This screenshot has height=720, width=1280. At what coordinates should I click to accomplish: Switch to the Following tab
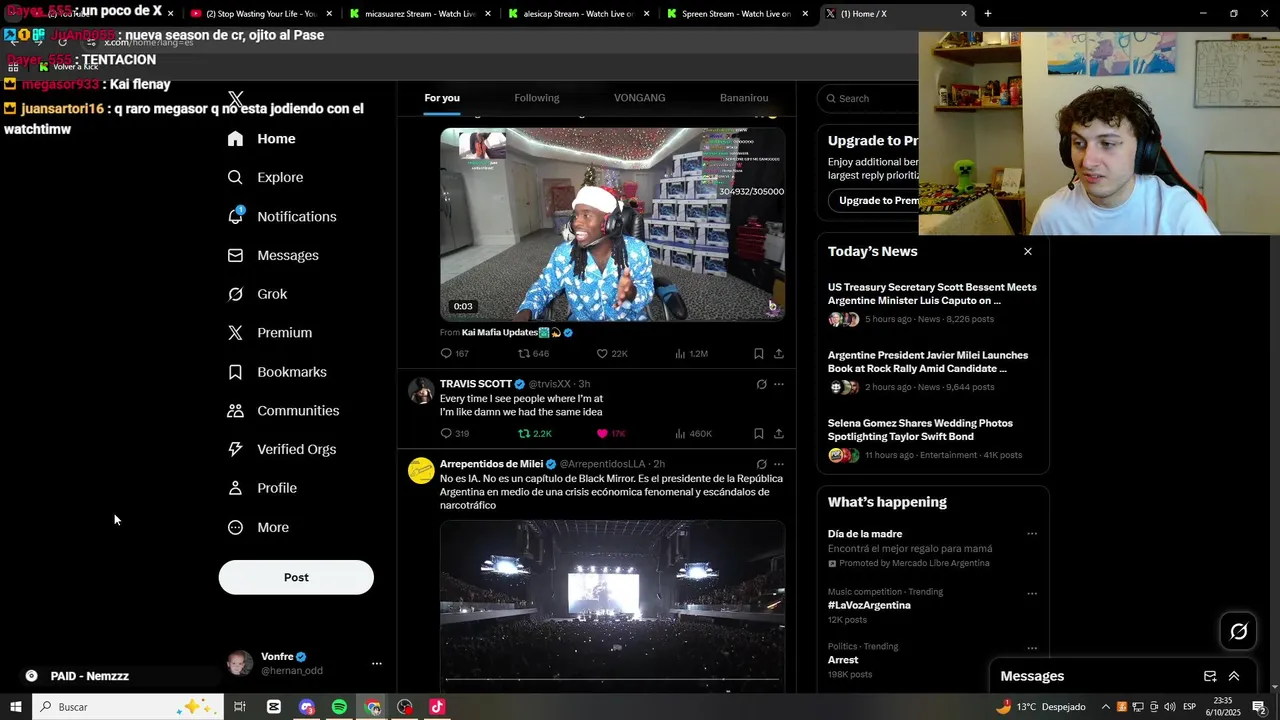(537, 98)
